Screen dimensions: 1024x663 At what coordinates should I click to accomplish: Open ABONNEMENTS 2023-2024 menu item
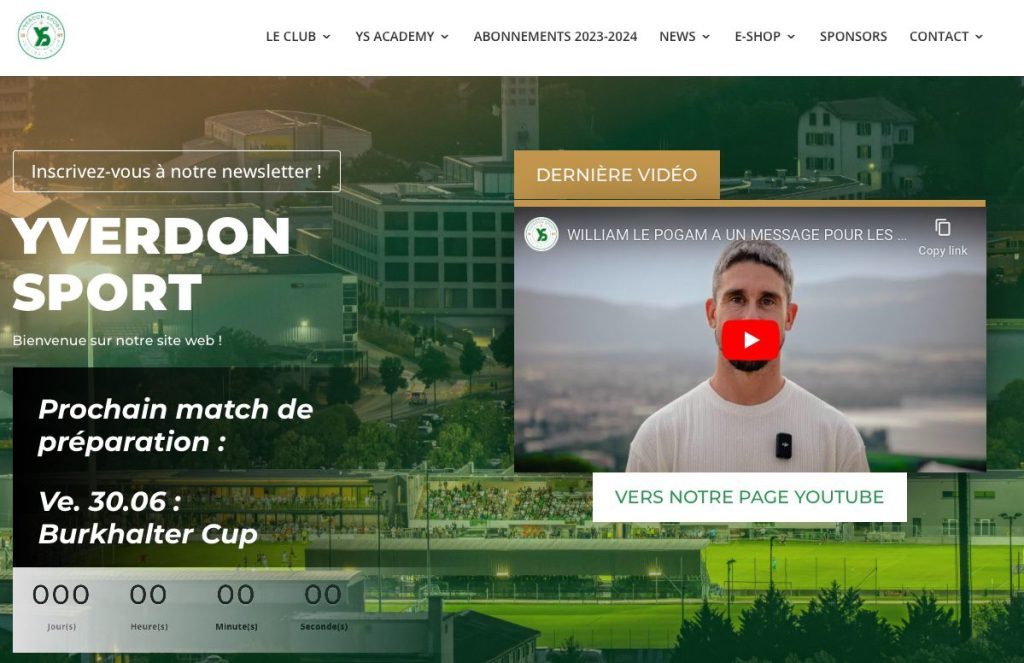[x=555, y=37]
